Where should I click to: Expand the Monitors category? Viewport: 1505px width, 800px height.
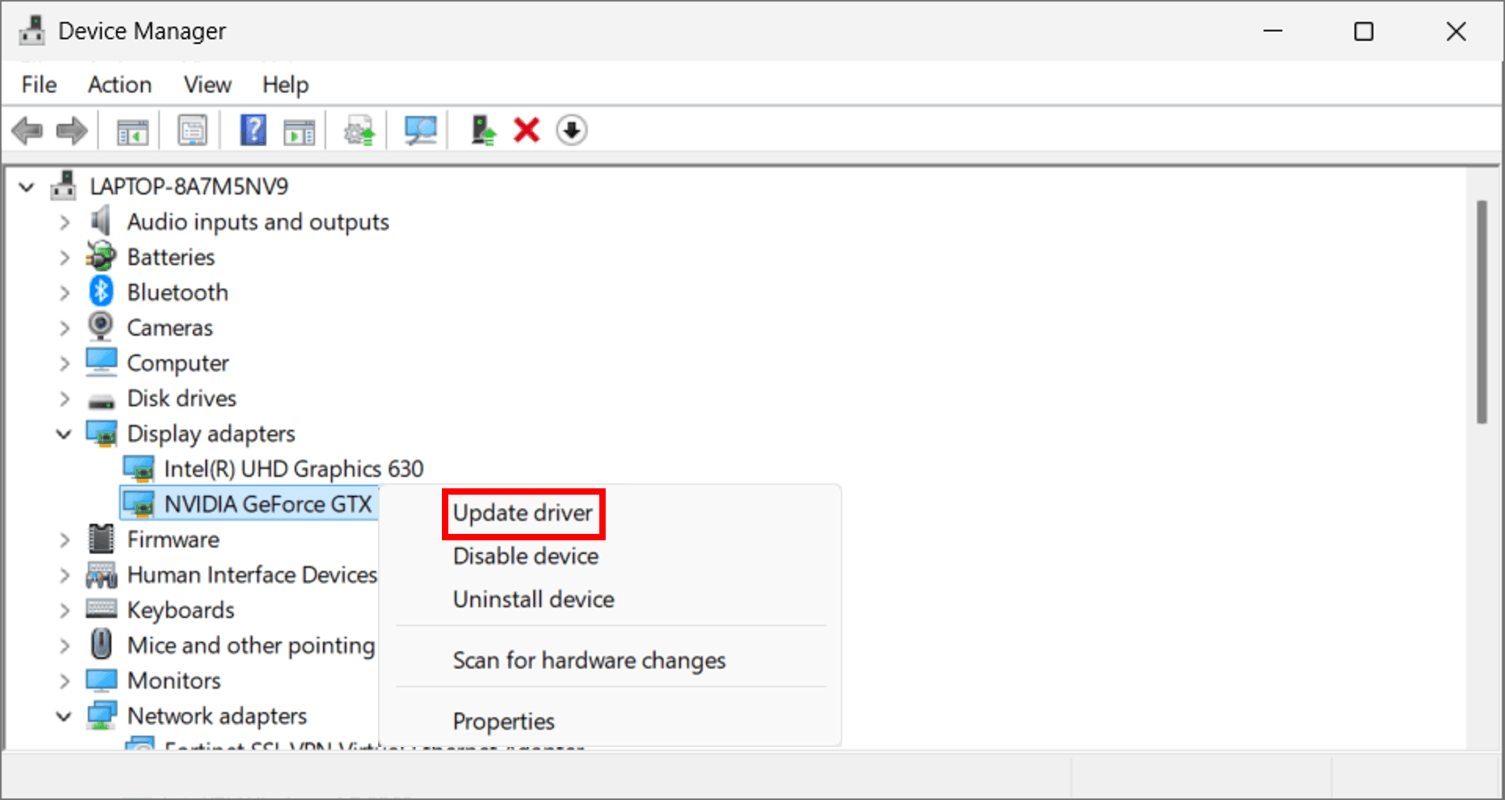point(63,680)
